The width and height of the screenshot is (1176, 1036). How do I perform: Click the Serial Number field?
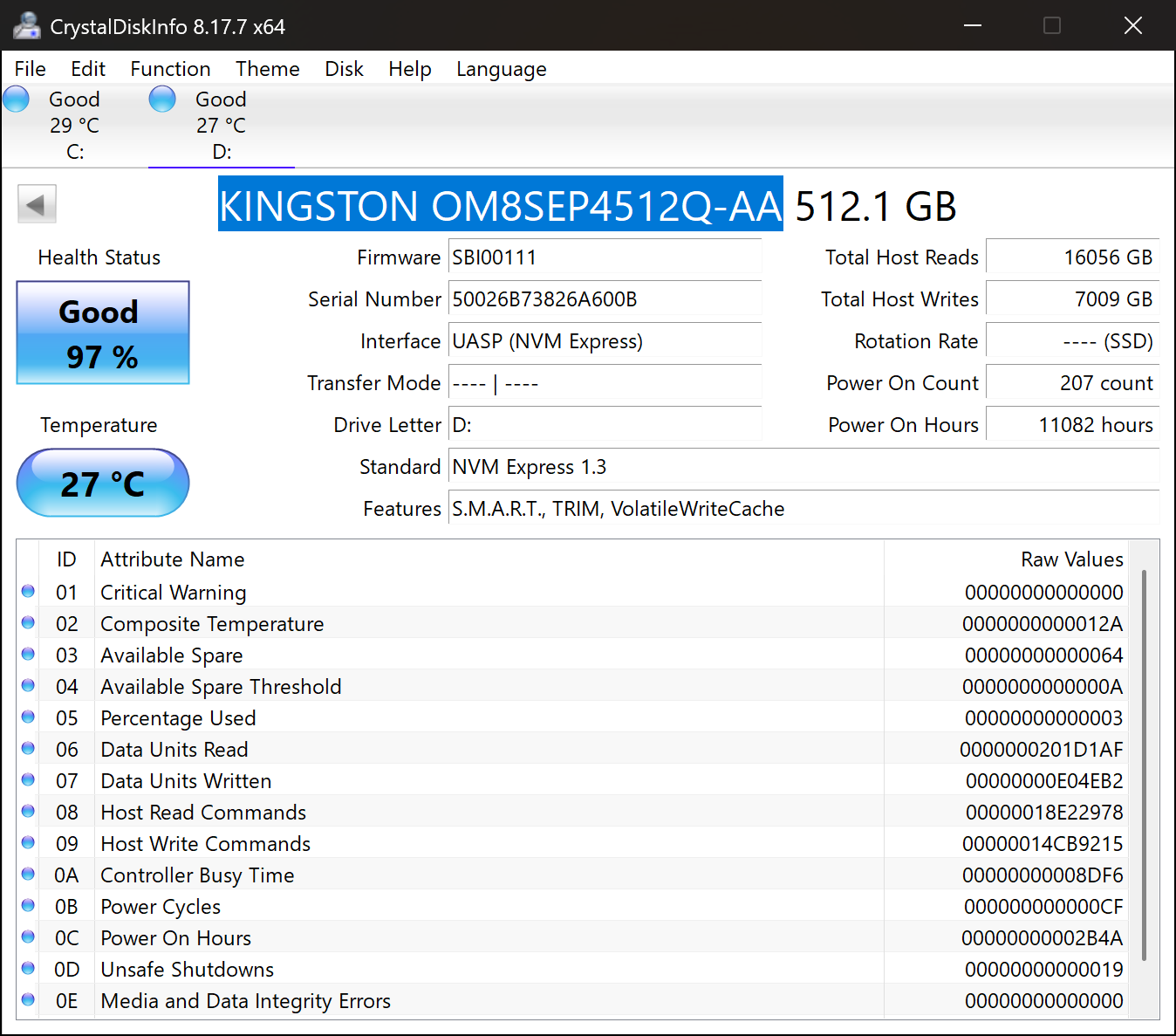coord(604,299)
